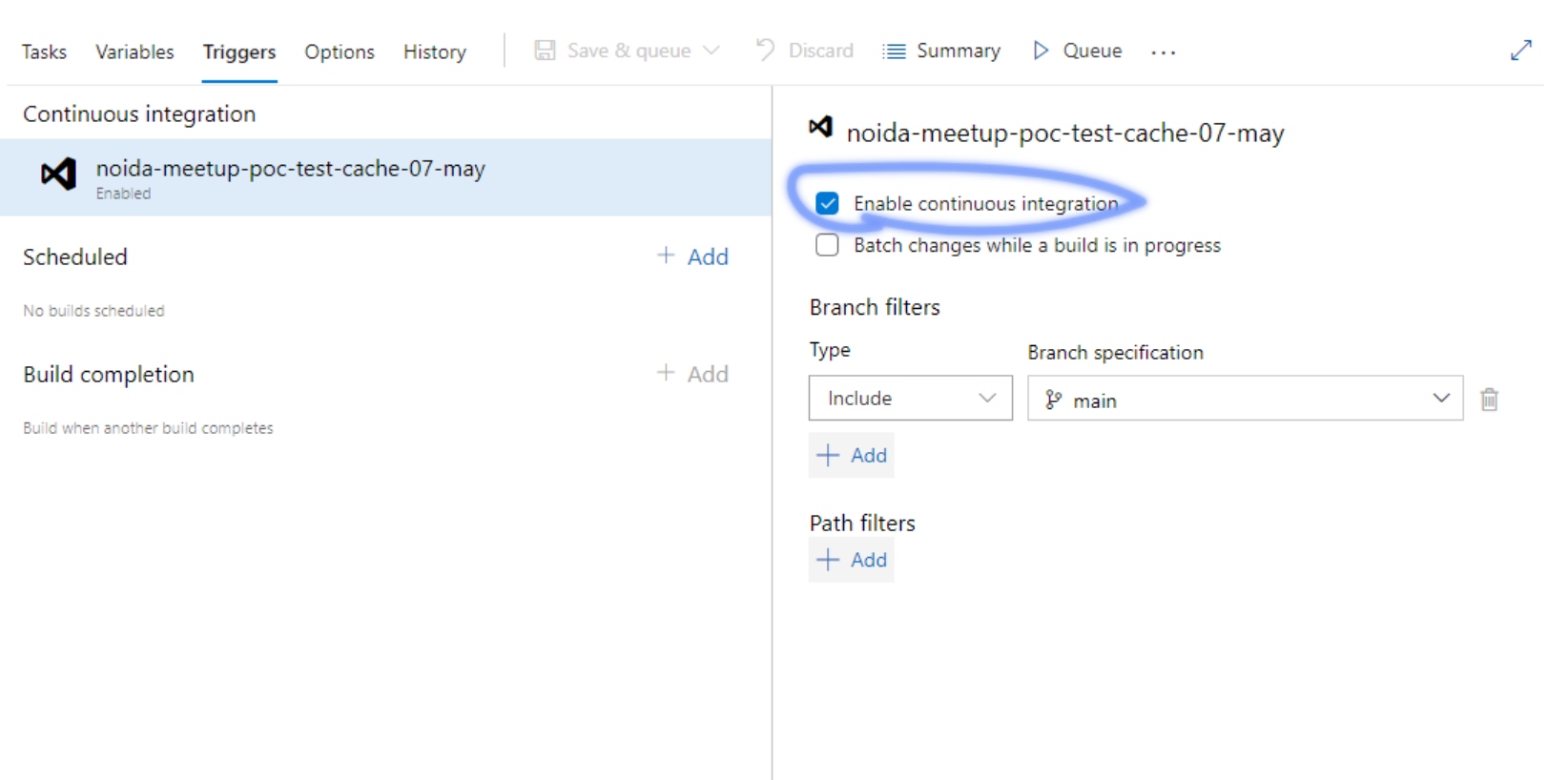Click the Discard undo icon
Viewport: 1568px width, 780px height.
765,51
